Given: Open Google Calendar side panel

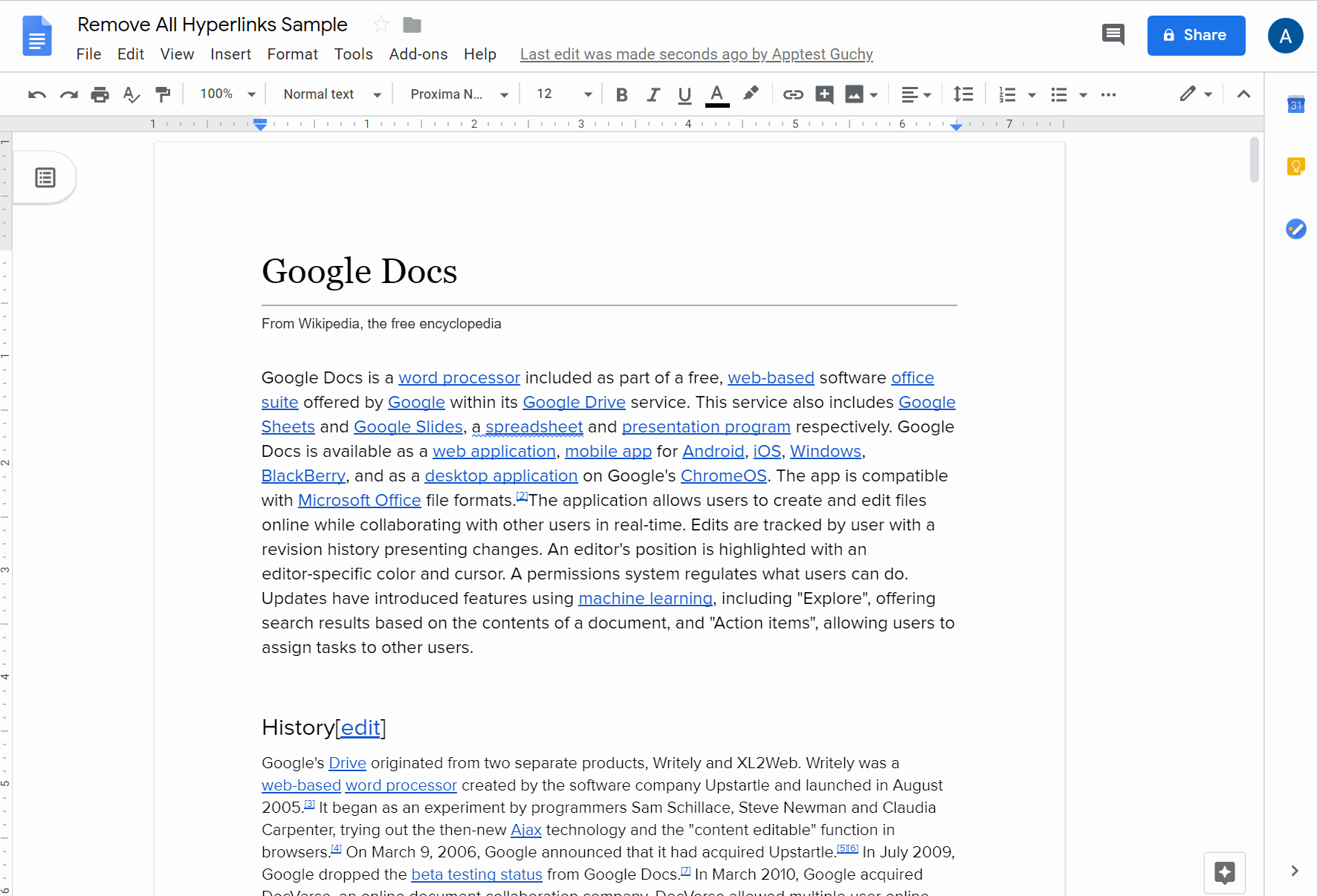Looking at the screenshot, I should [x=1295, y=104].
